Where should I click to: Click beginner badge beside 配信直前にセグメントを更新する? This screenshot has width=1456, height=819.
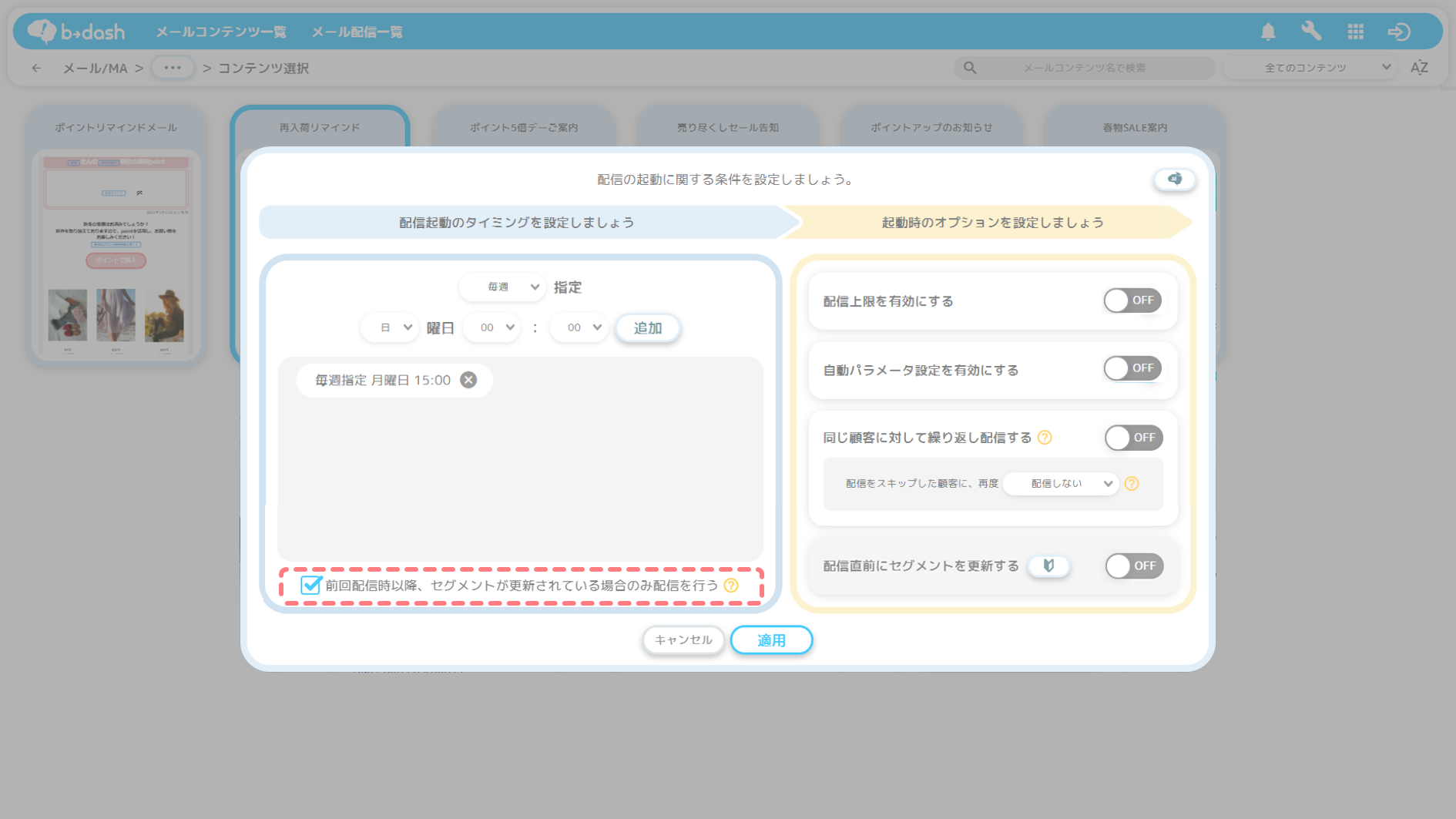(x=1048, y=566)
